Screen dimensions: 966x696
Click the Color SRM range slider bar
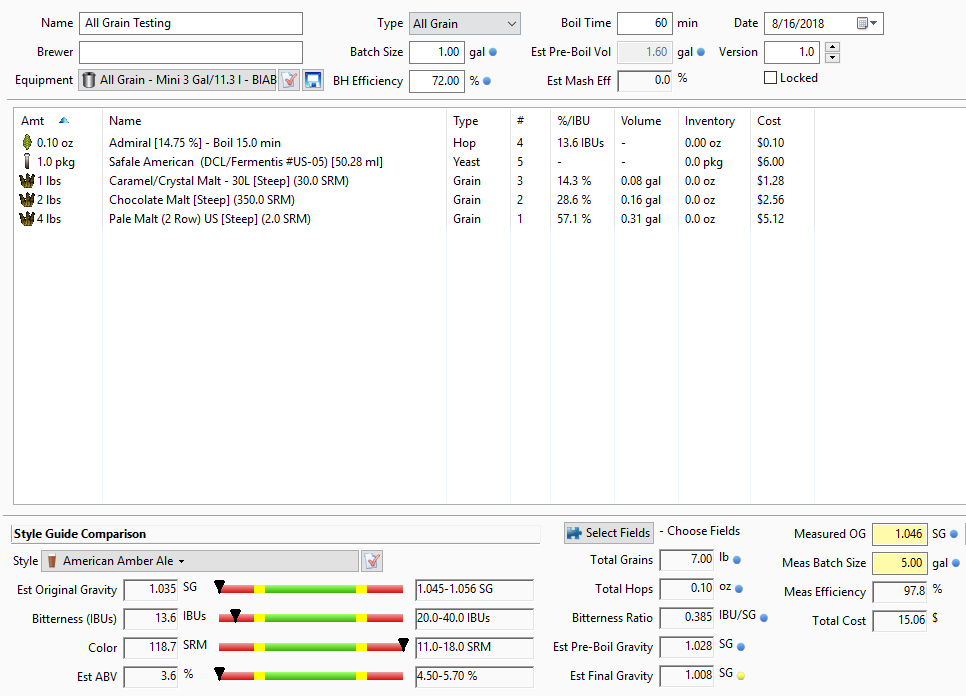[x=311, y=647]
